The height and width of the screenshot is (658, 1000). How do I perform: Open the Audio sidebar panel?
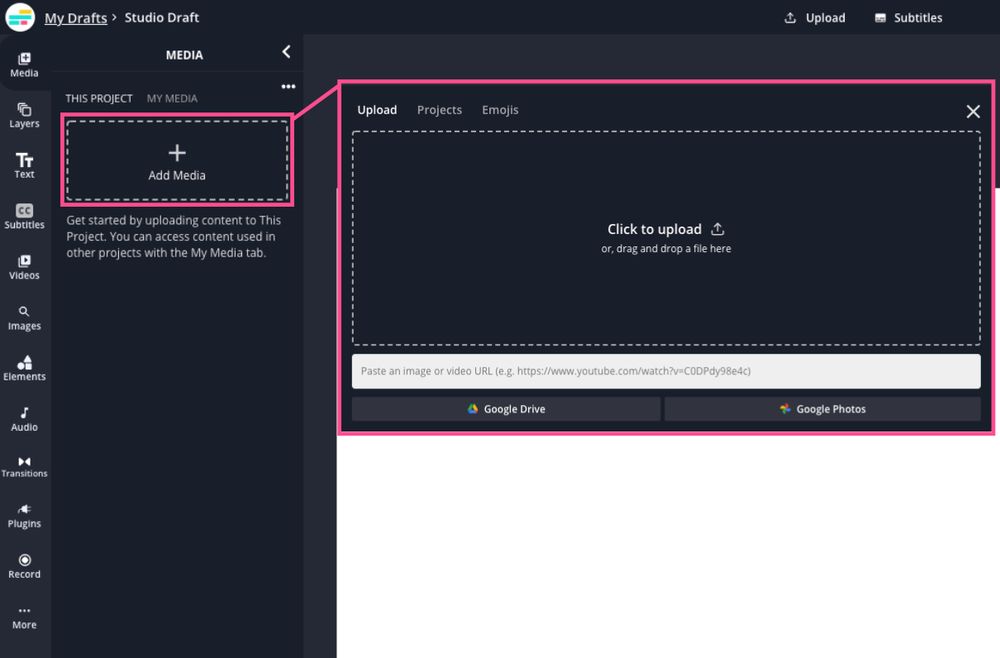coord(24,418)
